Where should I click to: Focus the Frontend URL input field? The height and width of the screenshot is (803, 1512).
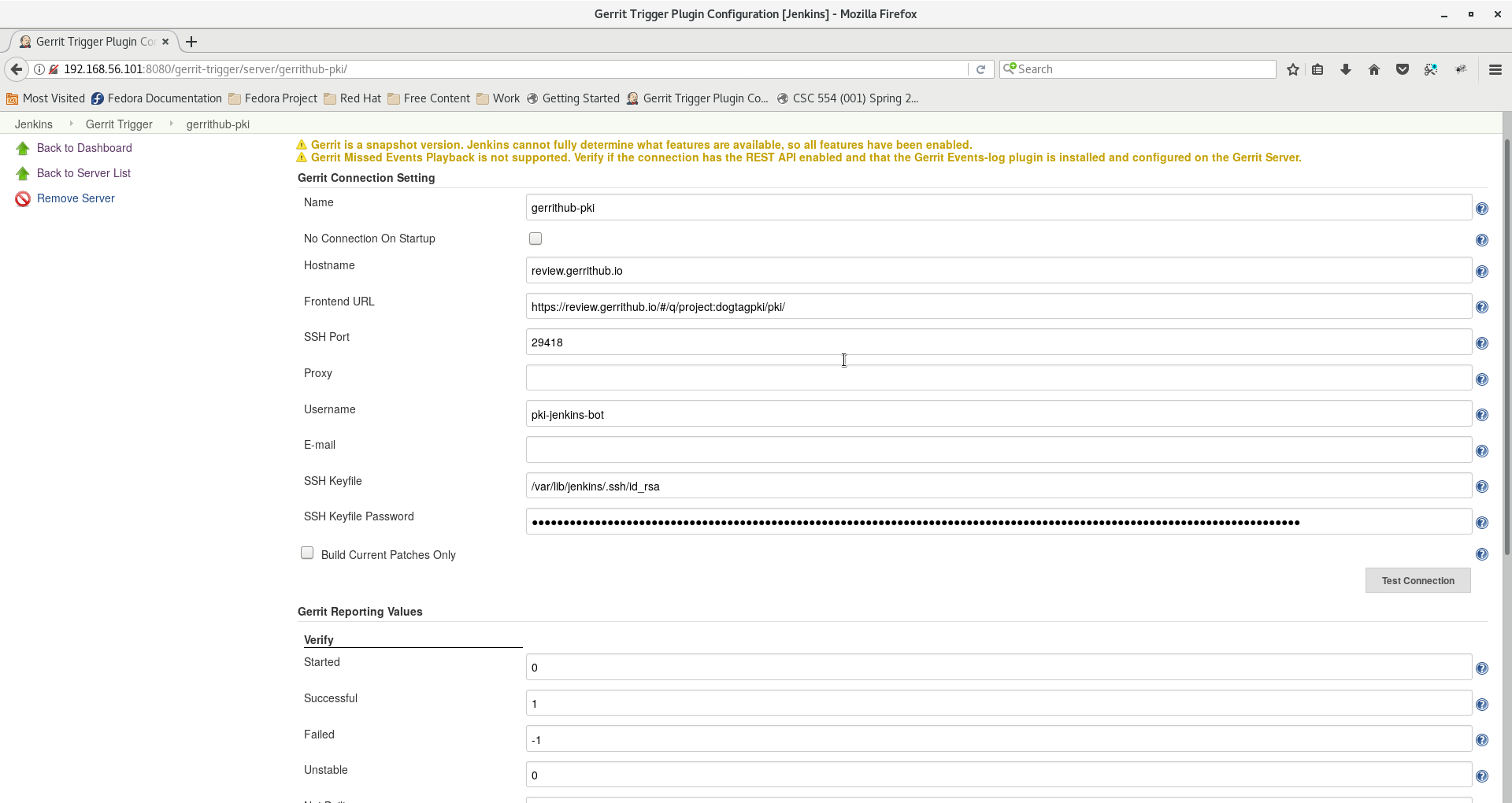(x=998, y=307)
